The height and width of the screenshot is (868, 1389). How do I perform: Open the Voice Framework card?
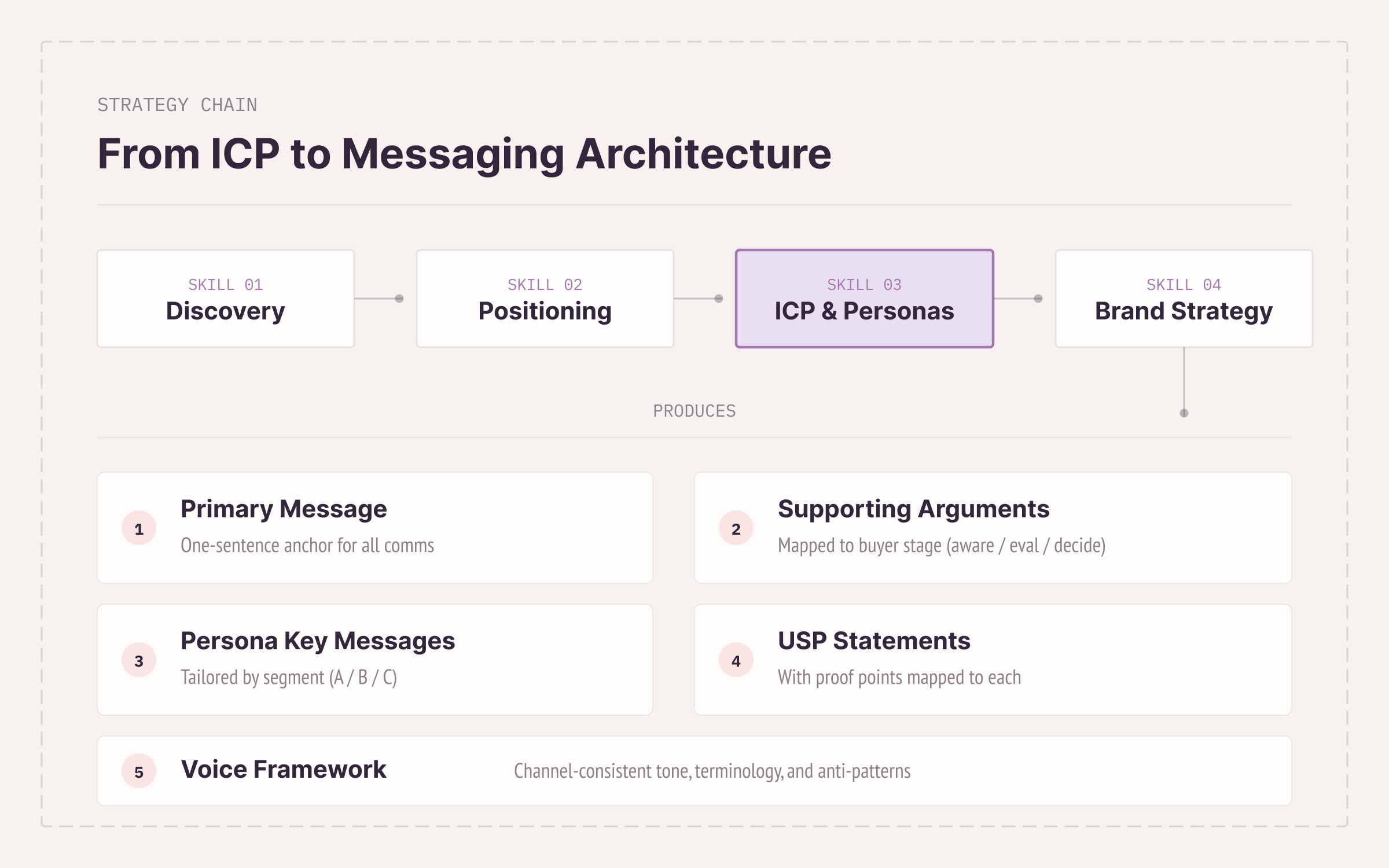[694, 771]
